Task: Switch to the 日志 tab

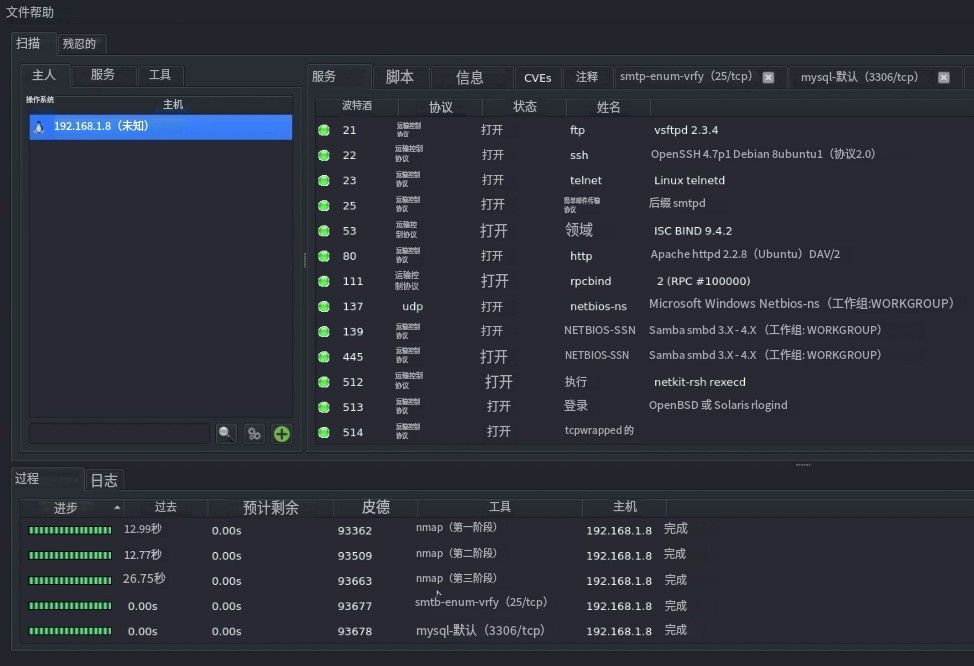Action: (103, 480)
